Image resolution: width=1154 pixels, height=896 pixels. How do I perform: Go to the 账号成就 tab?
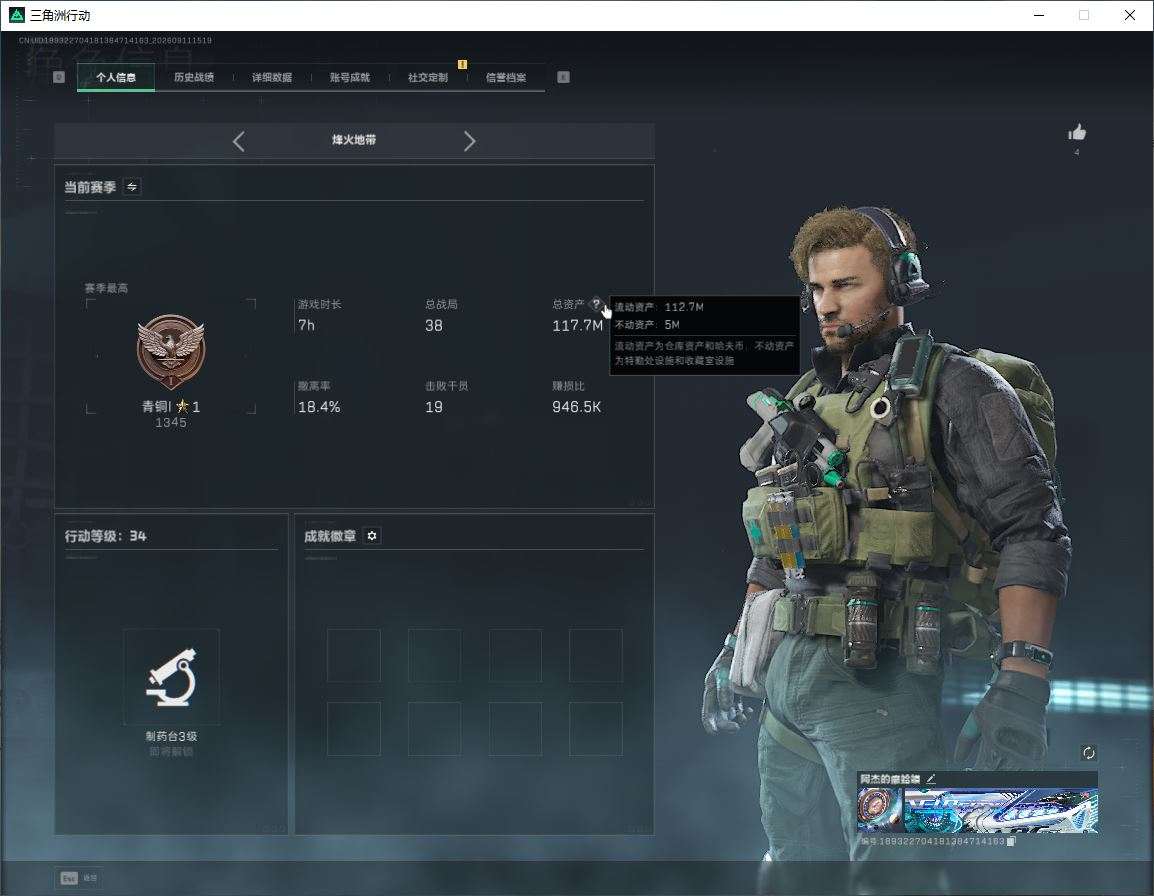[350, 77]
